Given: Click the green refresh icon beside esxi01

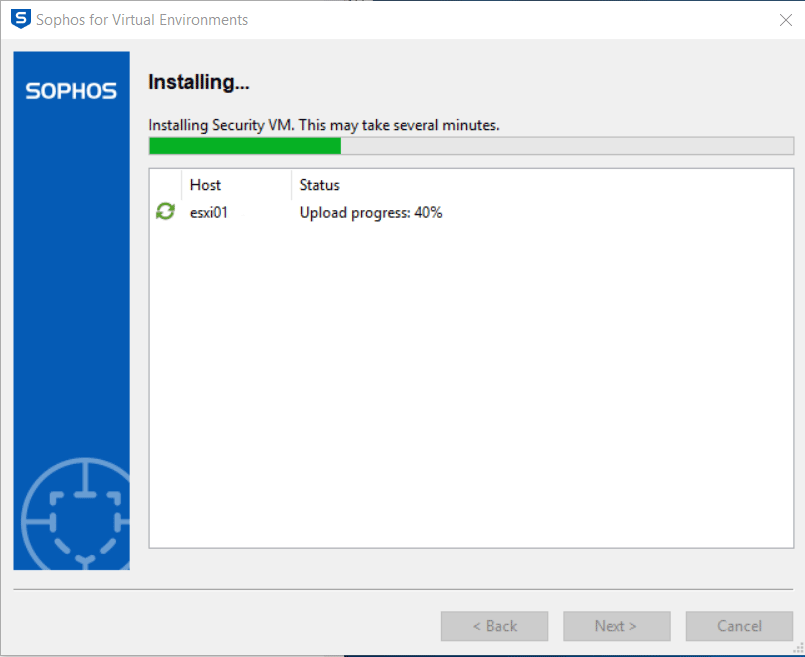Looking at the screenshot, I should (x=165, y=211).
